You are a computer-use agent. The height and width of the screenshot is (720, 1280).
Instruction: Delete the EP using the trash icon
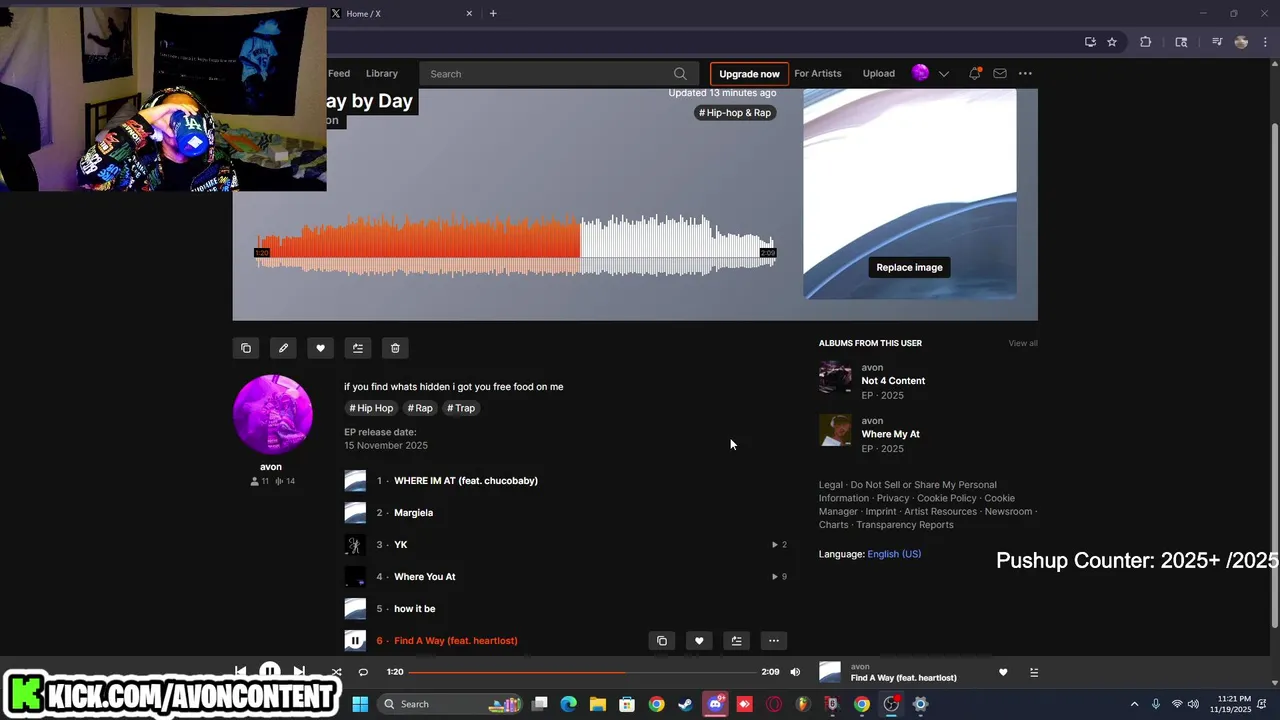[x=395, y=348]
